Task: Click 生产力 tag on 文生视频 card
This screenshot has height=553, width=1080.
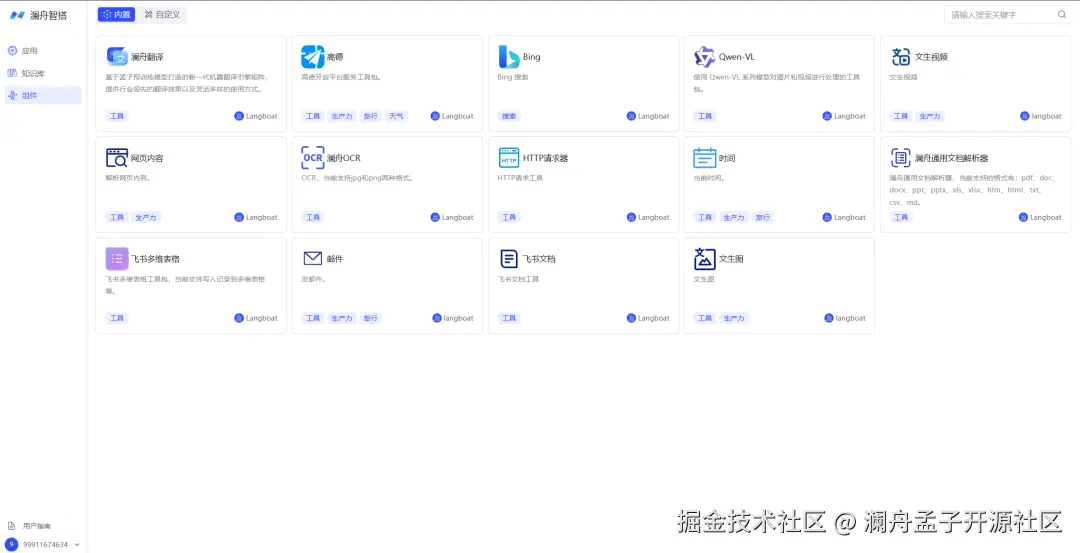Action: point(929,116)
